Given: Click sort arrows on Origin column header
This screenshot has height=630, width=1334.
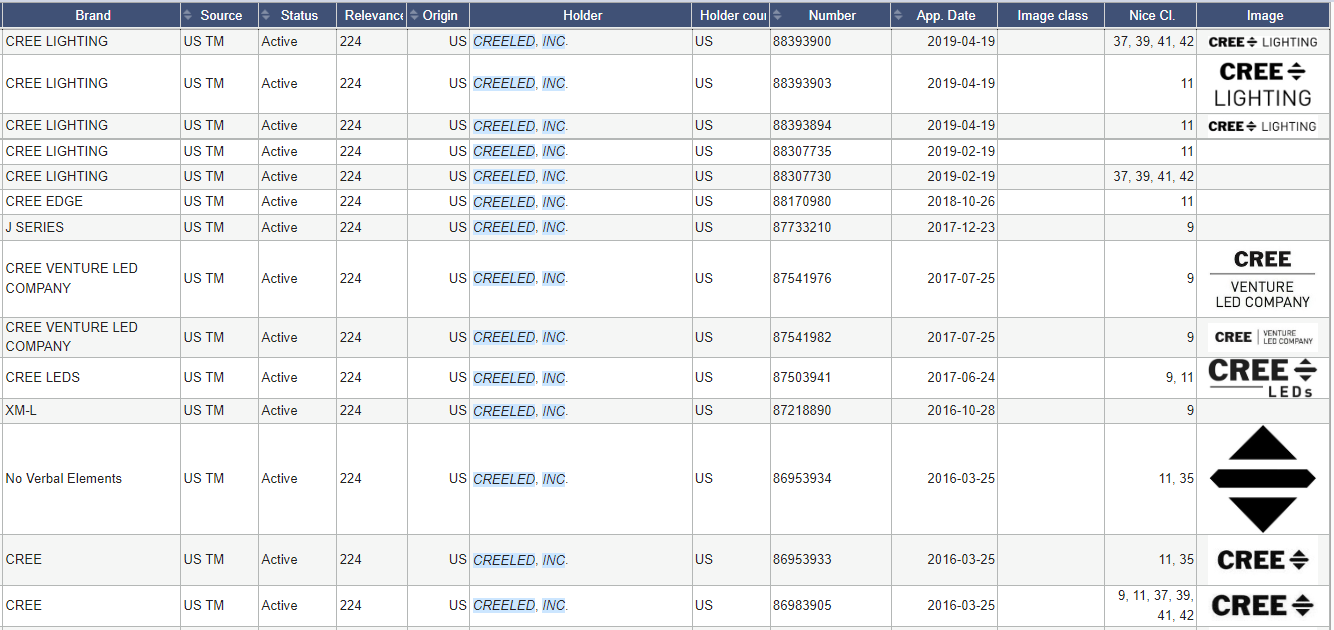Looking at the screenshot, I should click(415, 15).
